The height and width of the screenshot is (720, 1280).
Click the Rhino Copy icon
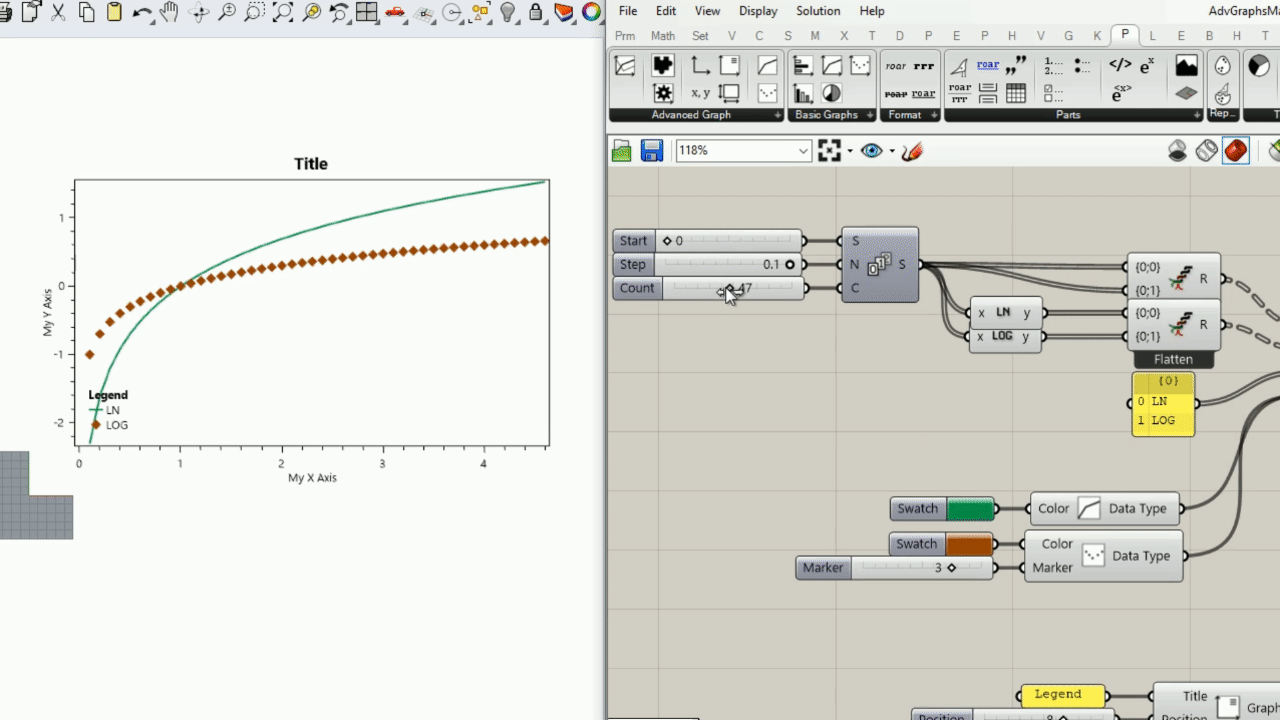[x=86, y=12]
